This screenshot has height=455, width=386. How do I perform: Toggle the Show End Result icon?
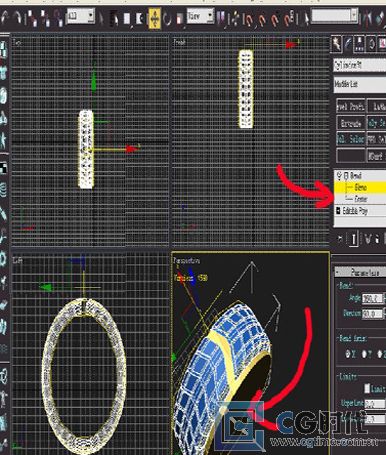click(353, 239)
